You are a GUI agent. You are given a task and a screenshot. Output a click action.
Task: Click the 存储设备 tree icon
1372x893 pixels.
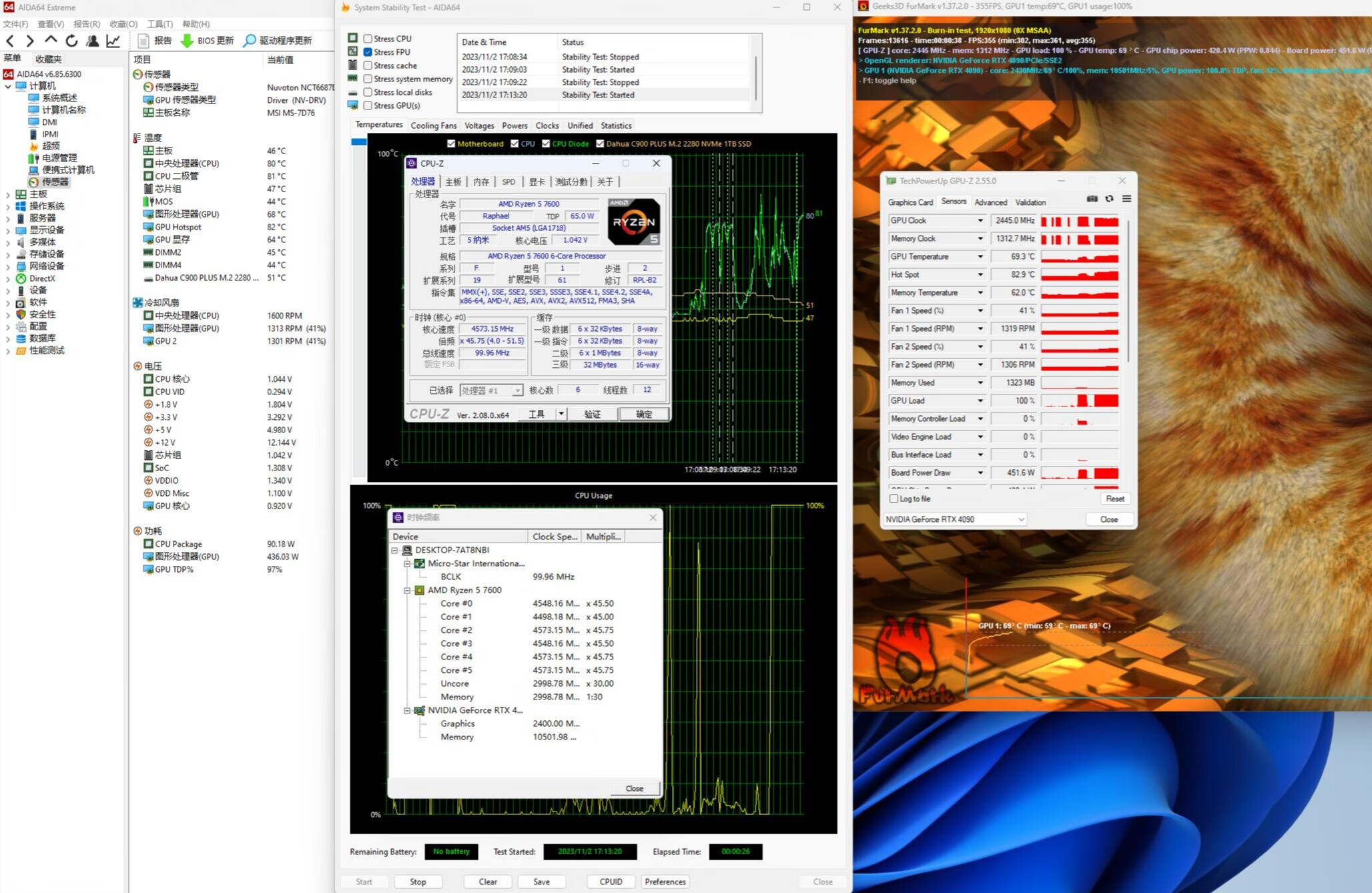coord(21,254)
